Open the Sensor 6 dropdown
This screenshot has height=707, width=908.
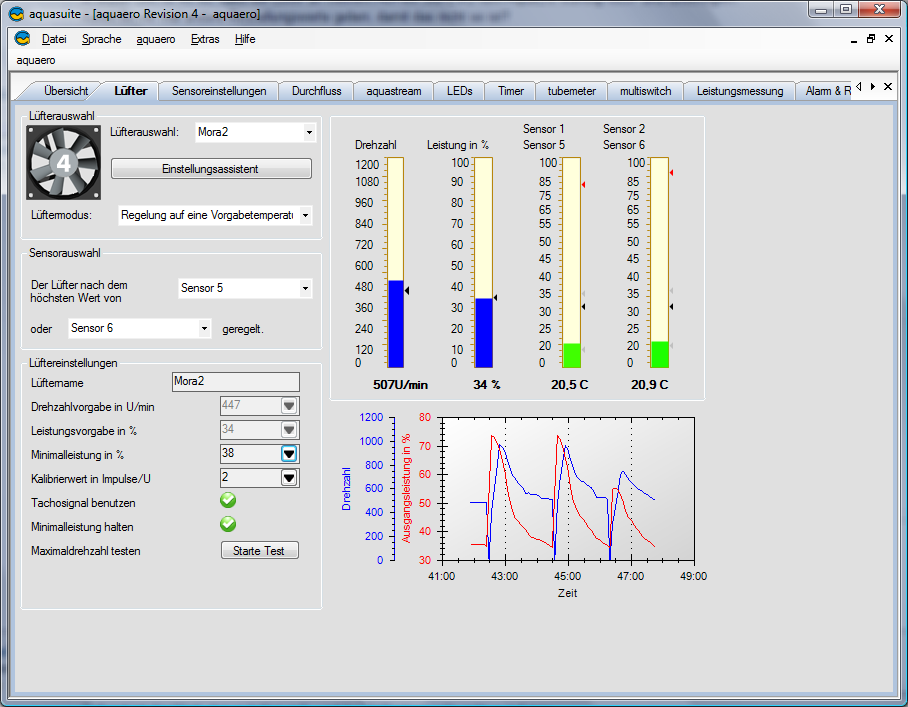pyautogui.click(x=204, y=328)
